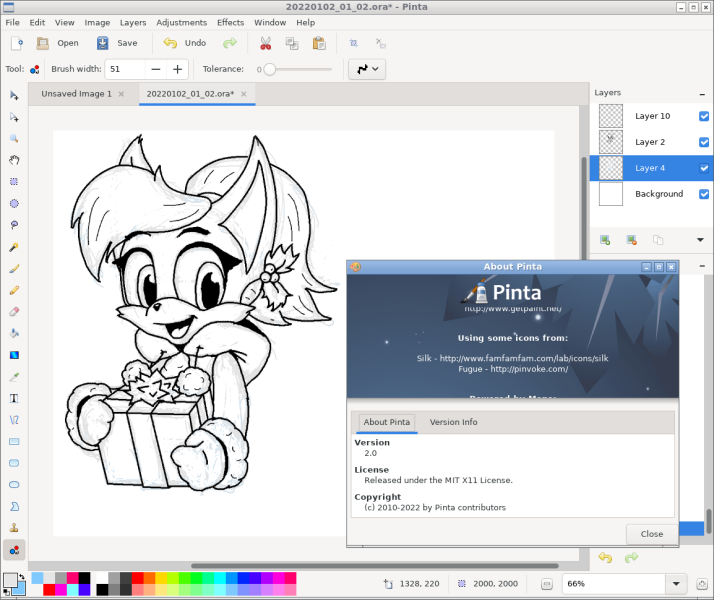Viewport: 714px width, 600px height.
Task: Copy selection using the toolbar copy icon
Action: click(292, 43)
